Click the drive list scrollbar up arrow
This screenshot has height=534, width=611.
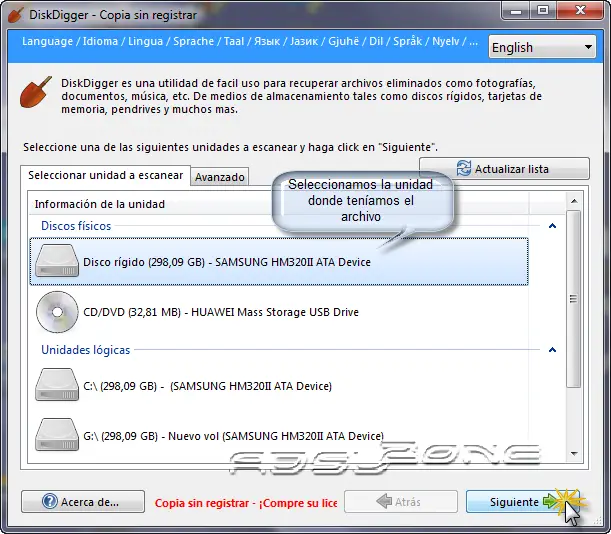[574, 201]
